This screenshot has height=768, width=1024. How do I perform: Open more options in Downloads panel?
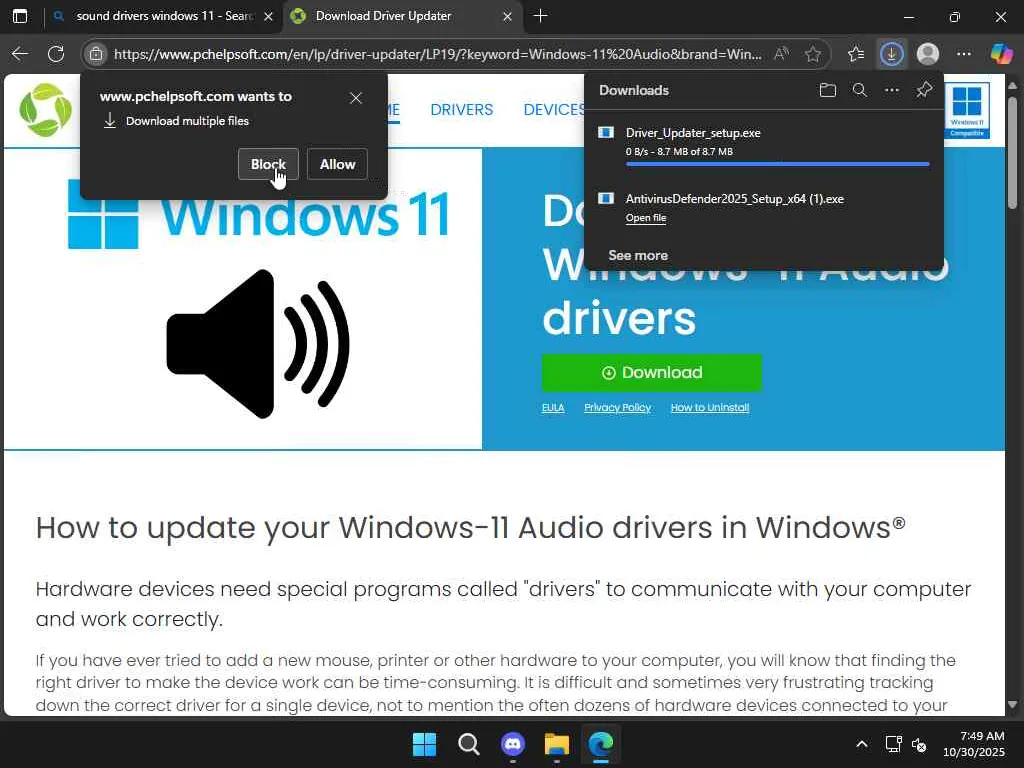coord(891,90)
